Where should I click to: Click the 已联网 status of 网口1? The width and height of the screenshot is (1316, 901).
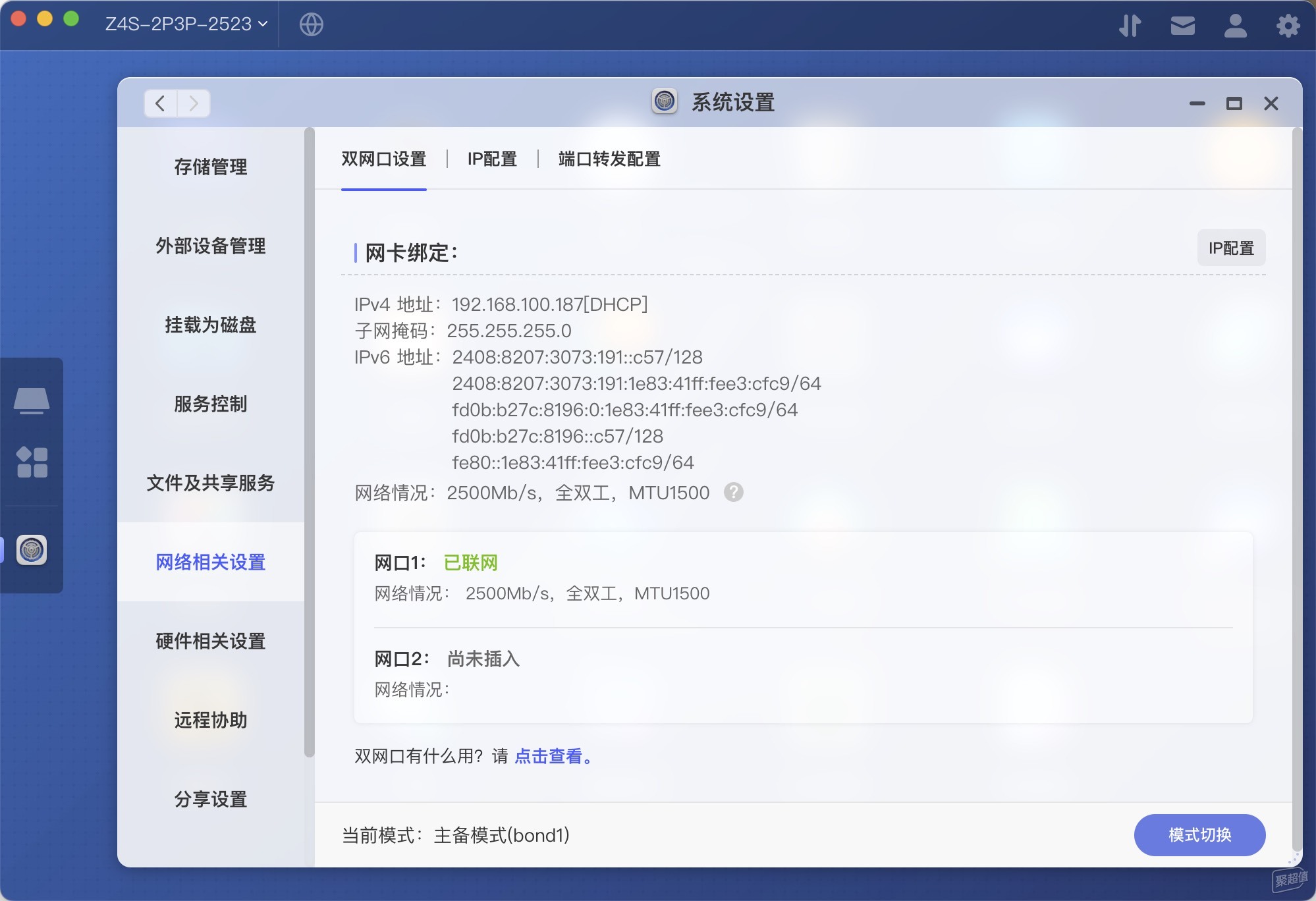point(470,562)
